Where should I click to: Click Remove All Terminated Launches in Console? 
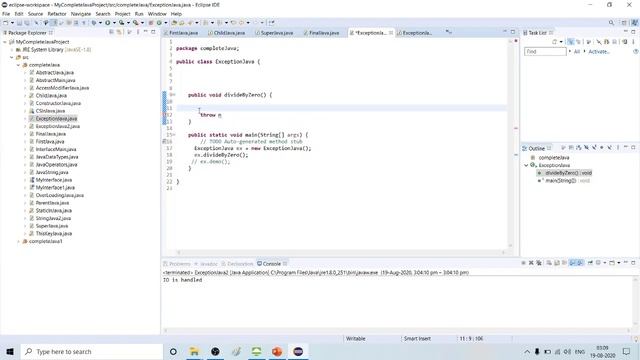[539, 263]
